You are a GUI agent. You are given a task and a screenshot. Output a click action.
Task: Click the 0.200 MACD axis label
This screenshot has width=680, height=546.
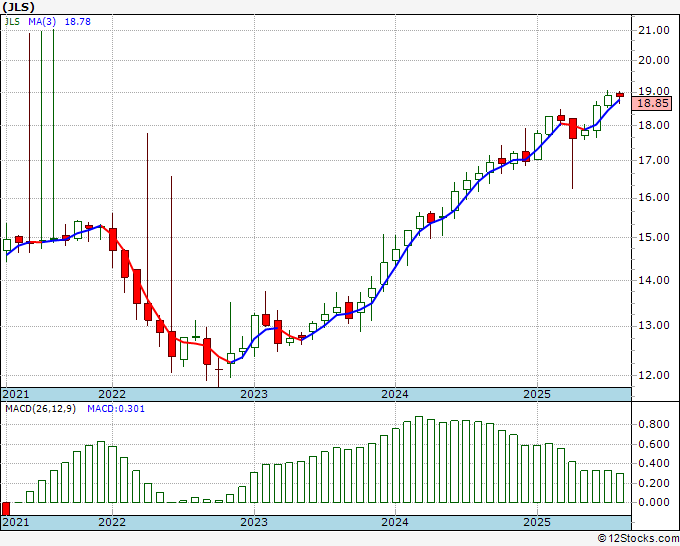point(654,483)
